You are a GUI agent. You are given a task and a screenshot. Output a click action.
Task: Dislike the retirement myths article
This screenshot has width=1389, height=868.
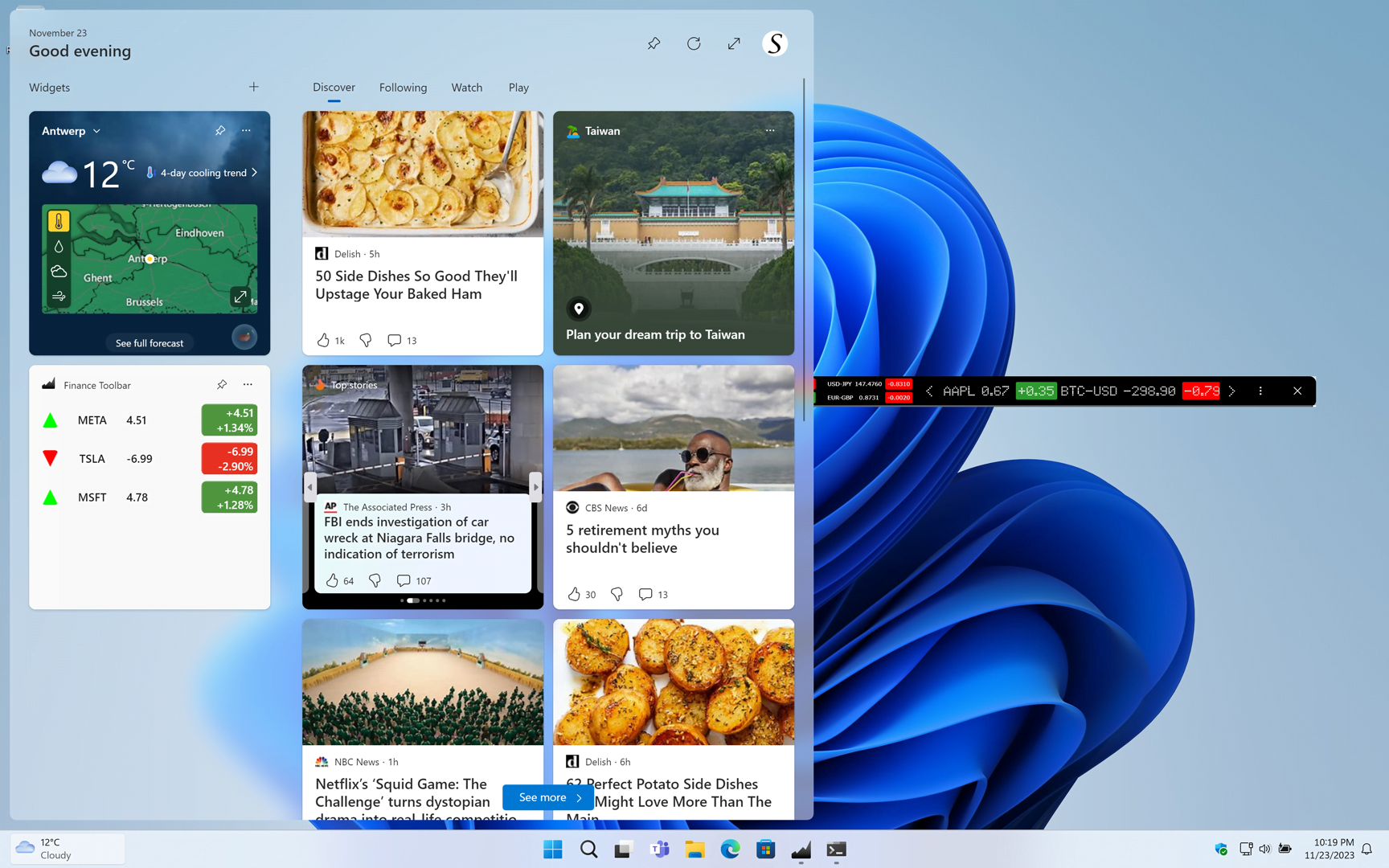(616, 594)
